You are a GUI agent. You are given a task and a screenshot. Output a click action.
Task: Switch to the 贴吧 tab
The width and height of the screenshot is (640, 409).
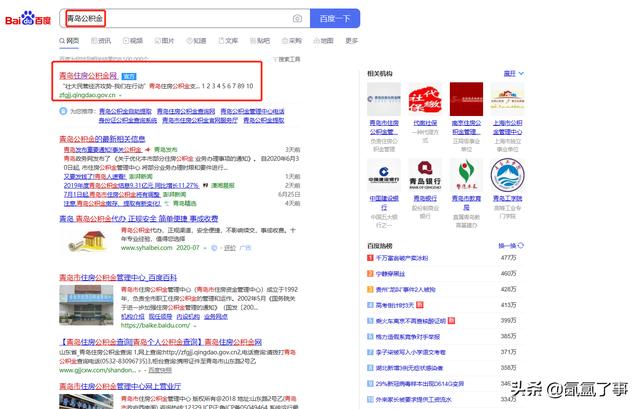coord(260,41)
